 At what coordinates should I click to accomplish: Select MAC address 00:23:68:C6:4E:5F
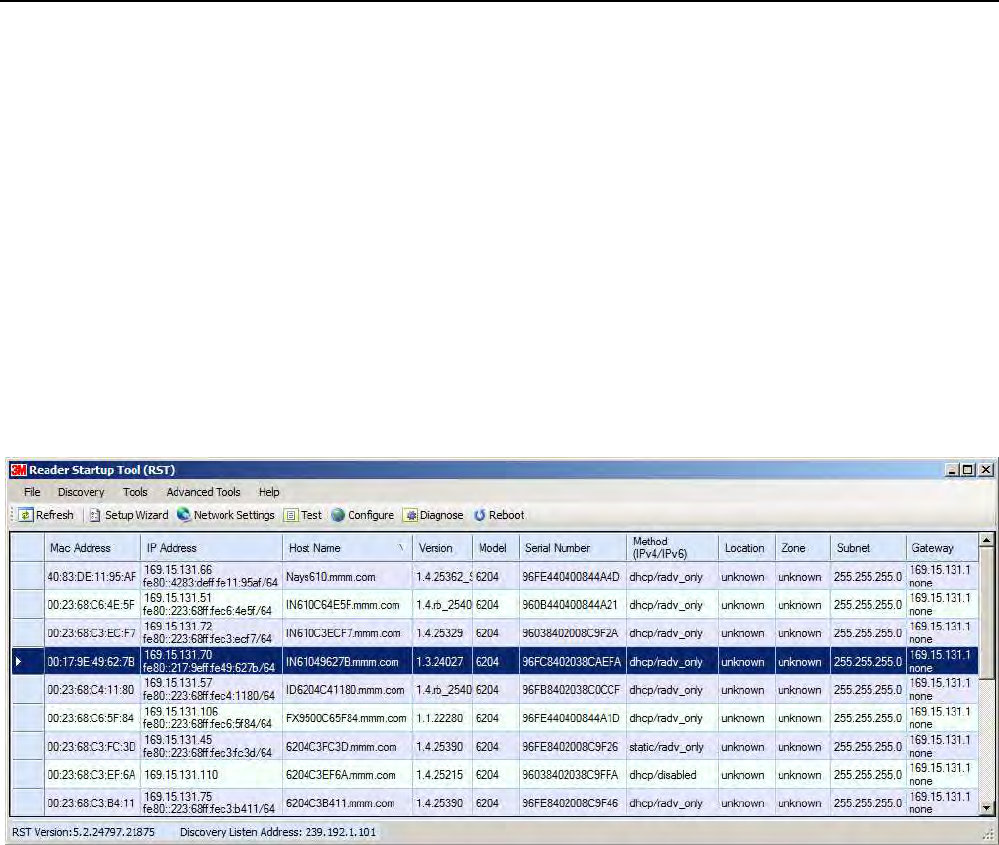pyautogui.click(x=92, y=605)
